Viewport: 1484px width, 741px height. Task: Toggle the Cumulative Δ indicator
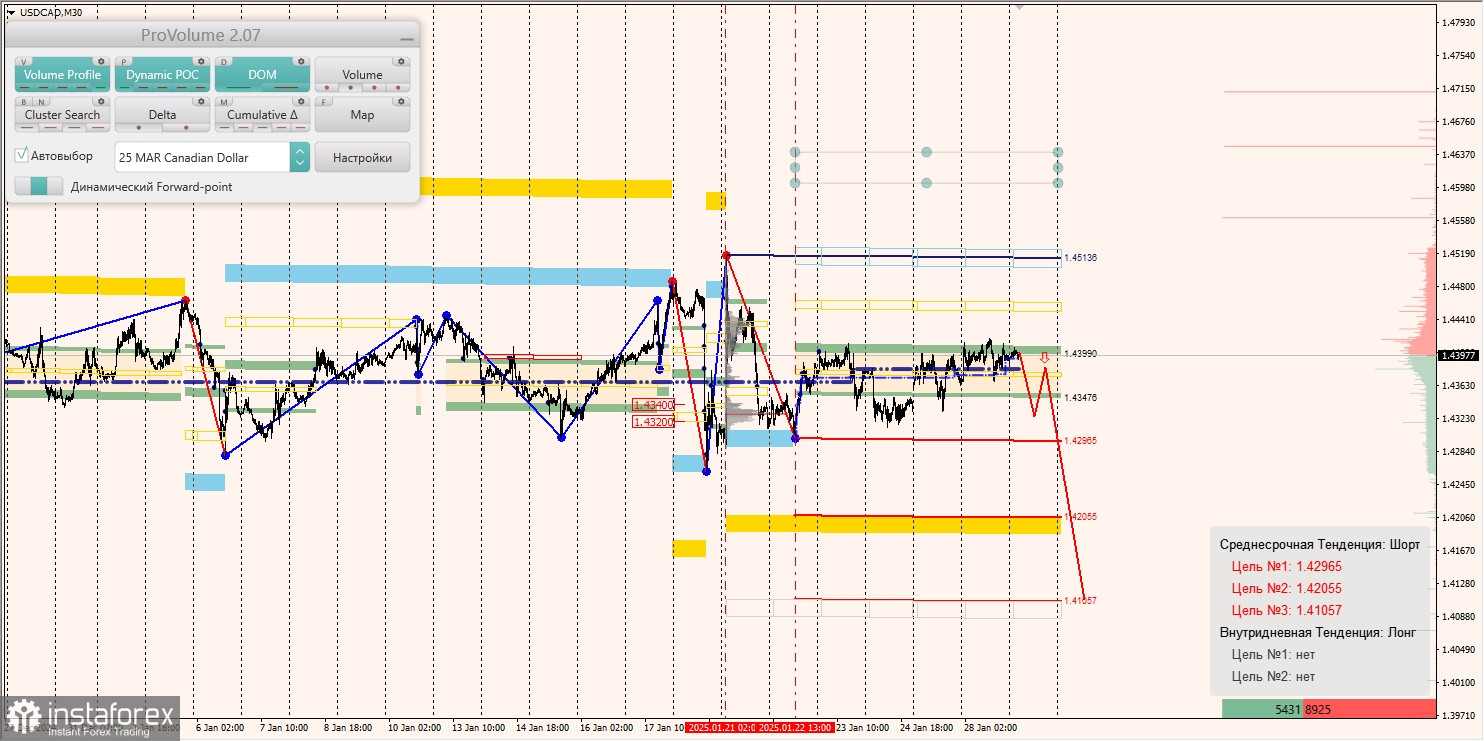262,114
